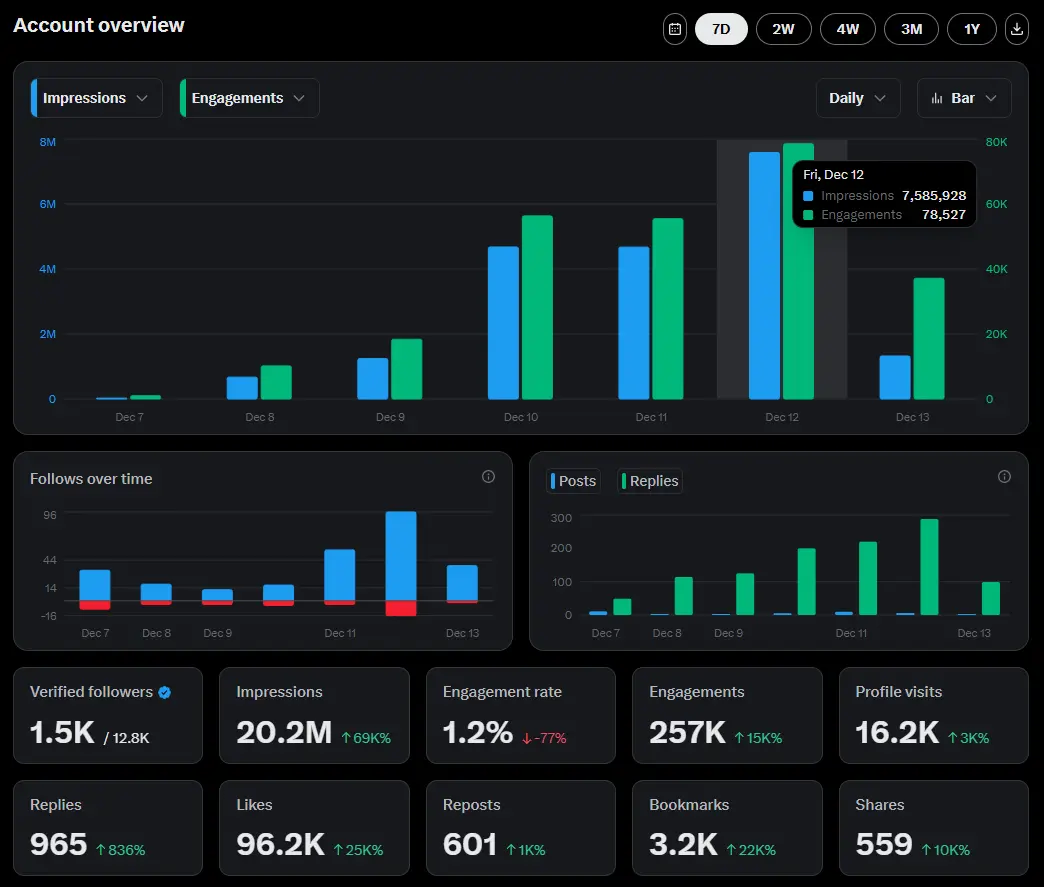Viewport: 1044px width, 887px height.
Task: Click the blue Dec 10 impressions bar
Action: pyautogui.click(x=503, y=323)
